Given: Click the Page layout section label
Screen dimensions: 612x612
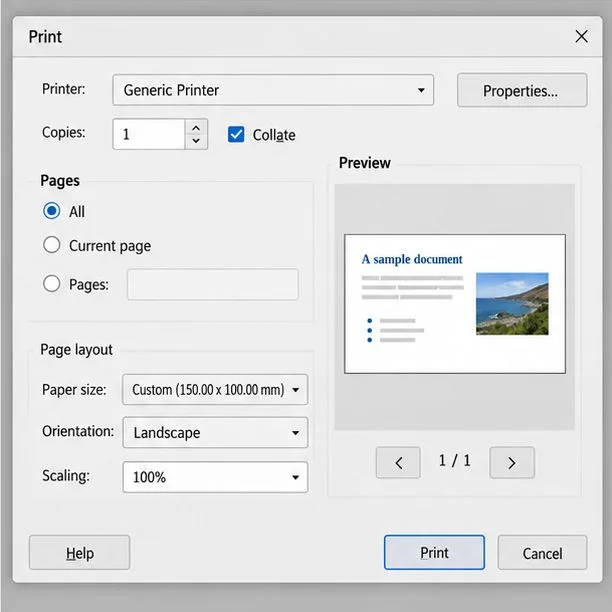Looking at the screenshot, I should click(x=76, y=350).
